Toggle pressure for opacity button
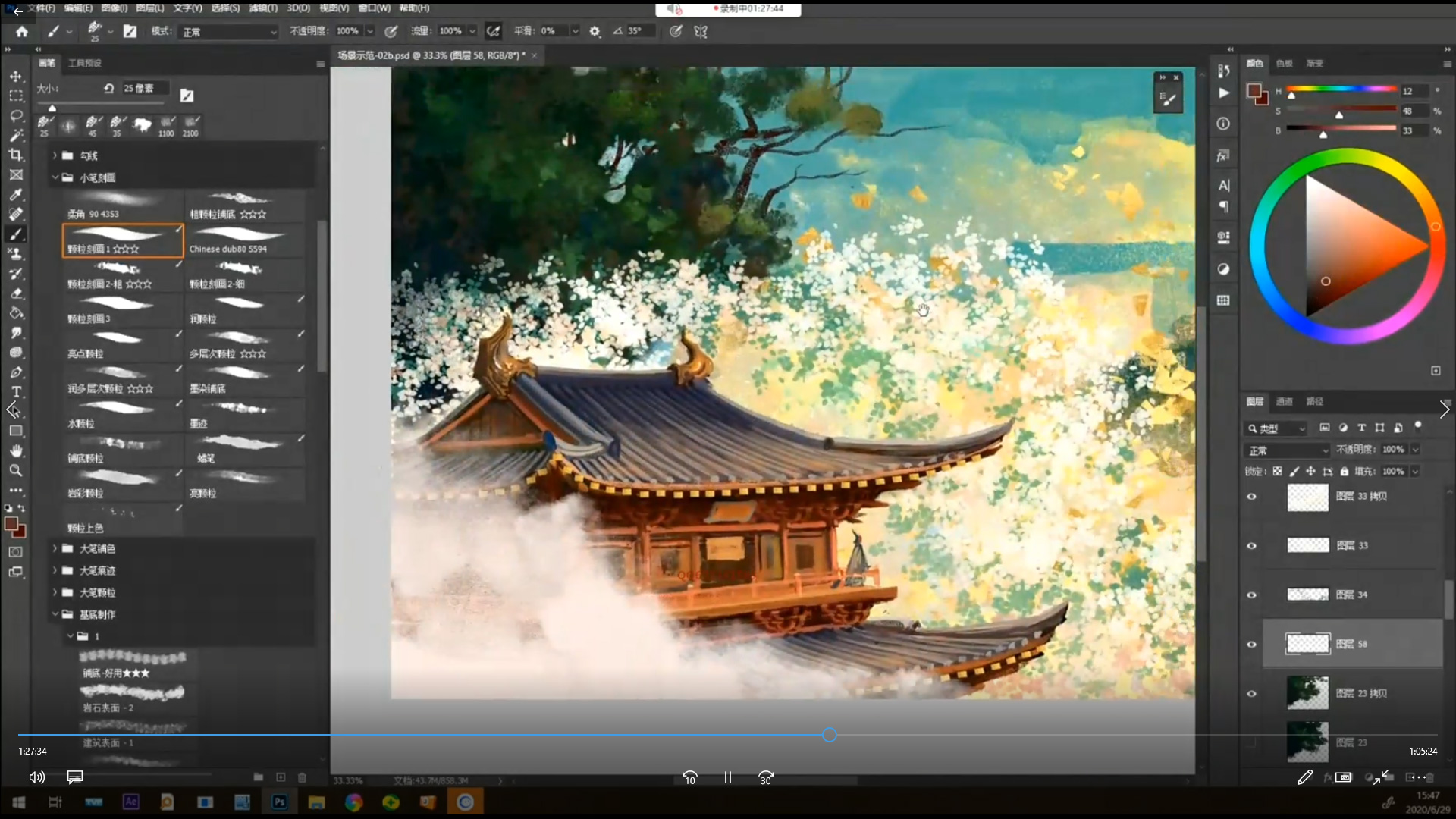 (x=391, y=31)
